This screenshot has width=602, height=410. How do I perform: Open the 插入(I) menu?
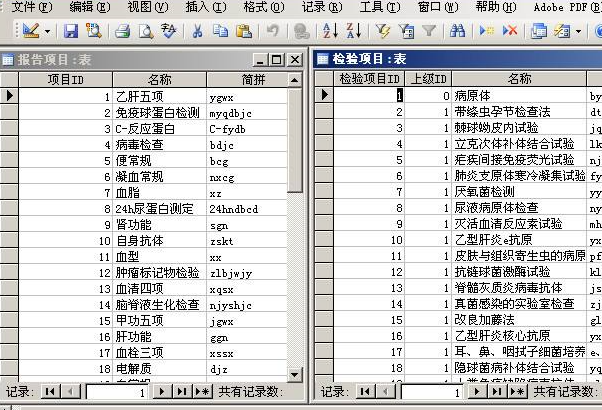[x=206, y=7]
